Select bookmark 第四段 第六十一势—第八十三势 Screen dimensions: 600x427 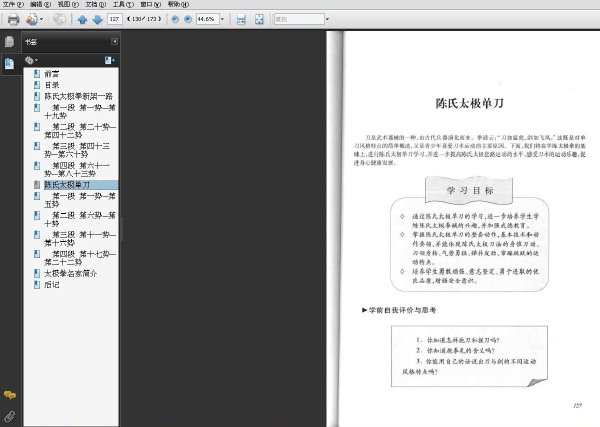(x=77, y=169)
